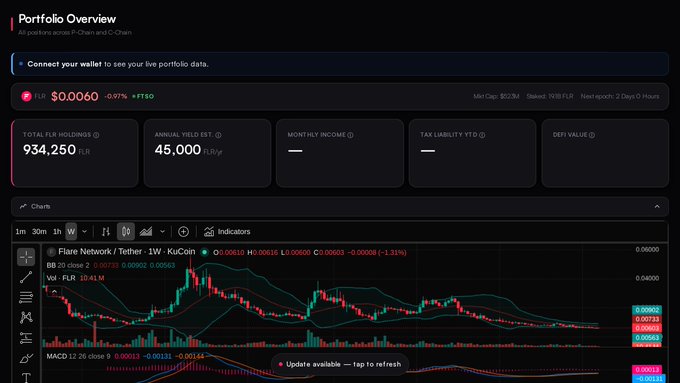Screen dimensions: 680x383
Task: Click the FTSO price source badge
Action: (143, 96)
